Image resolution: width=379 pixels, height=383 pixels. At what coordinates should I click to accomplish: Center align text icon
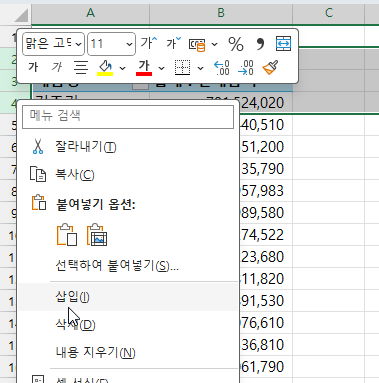click(x=81, y=68)
